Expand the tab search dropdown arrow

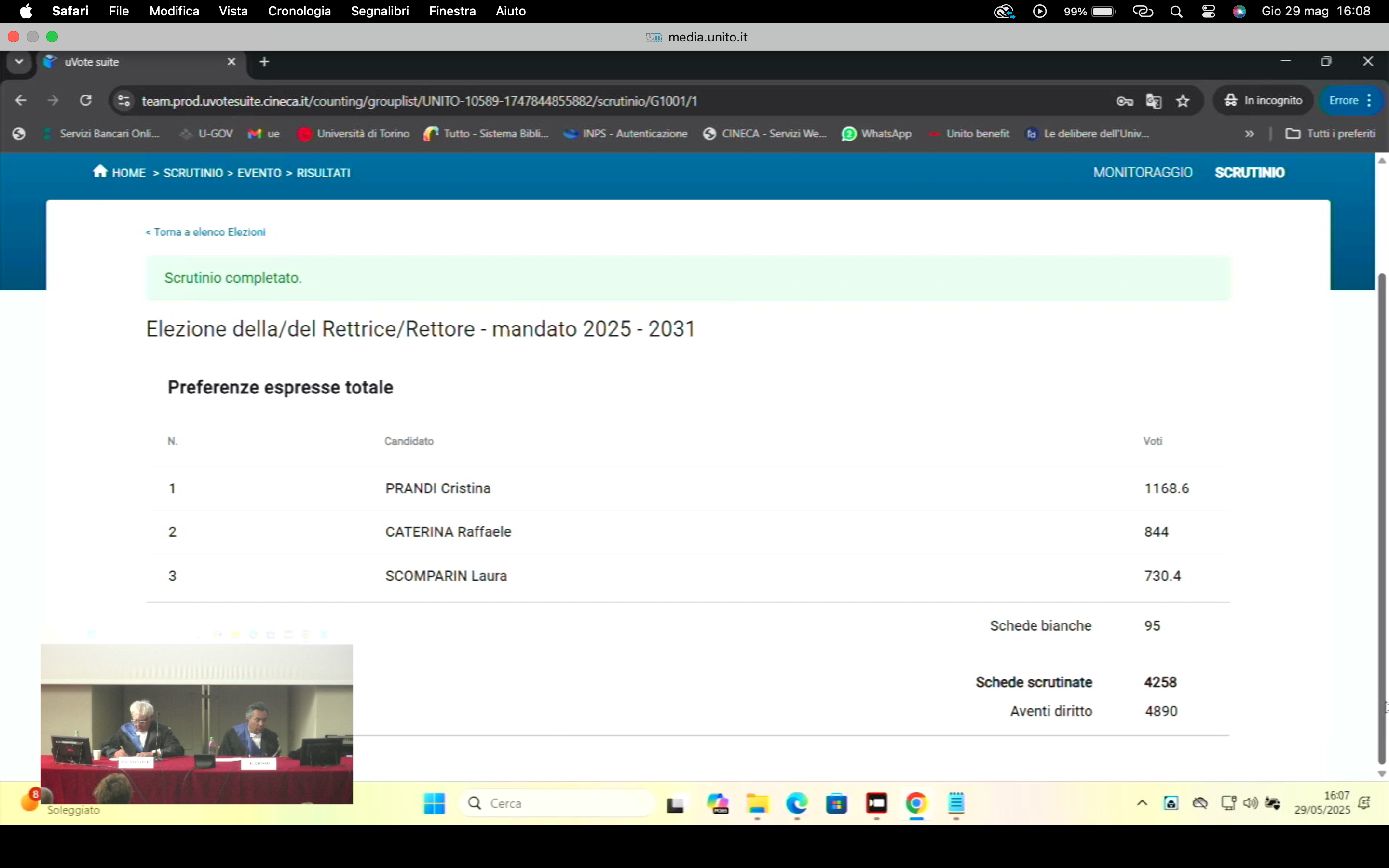point(19,61)
